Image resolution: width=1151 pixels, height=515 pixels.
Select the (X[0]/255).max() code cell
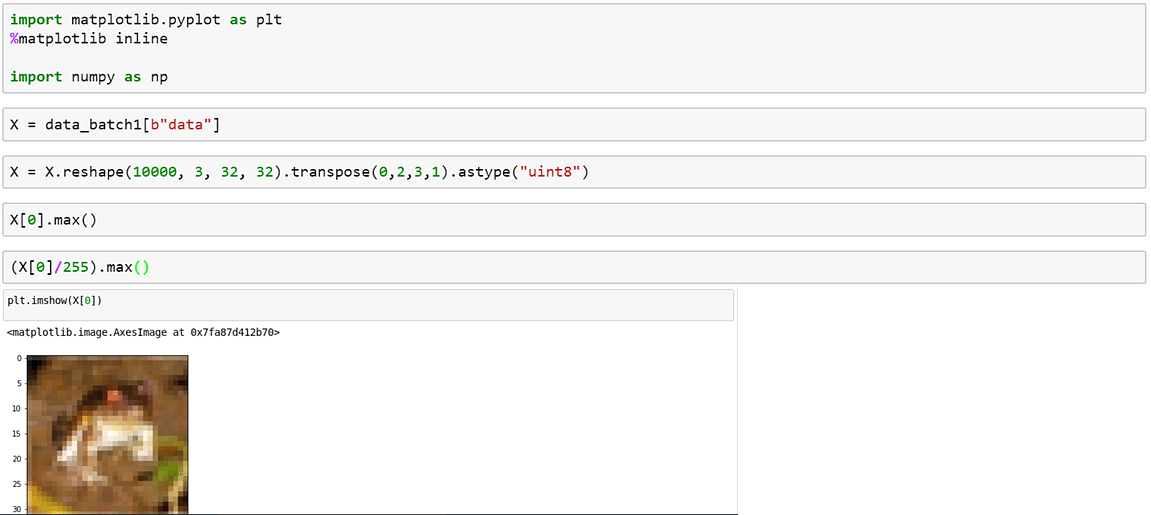pyautogui.click(x=574, y=268)
